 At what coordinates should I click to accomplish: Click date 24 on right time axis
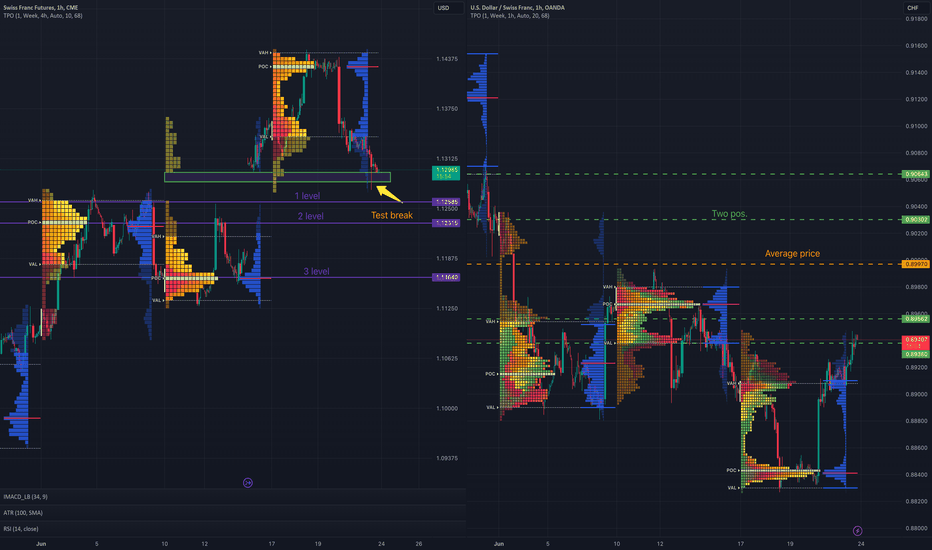[861, 543]
